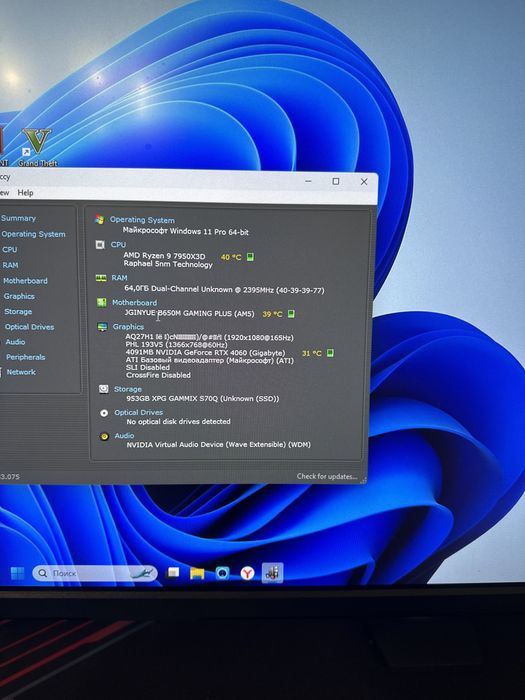Open the Storage heading link in summary

coord(128,389)
